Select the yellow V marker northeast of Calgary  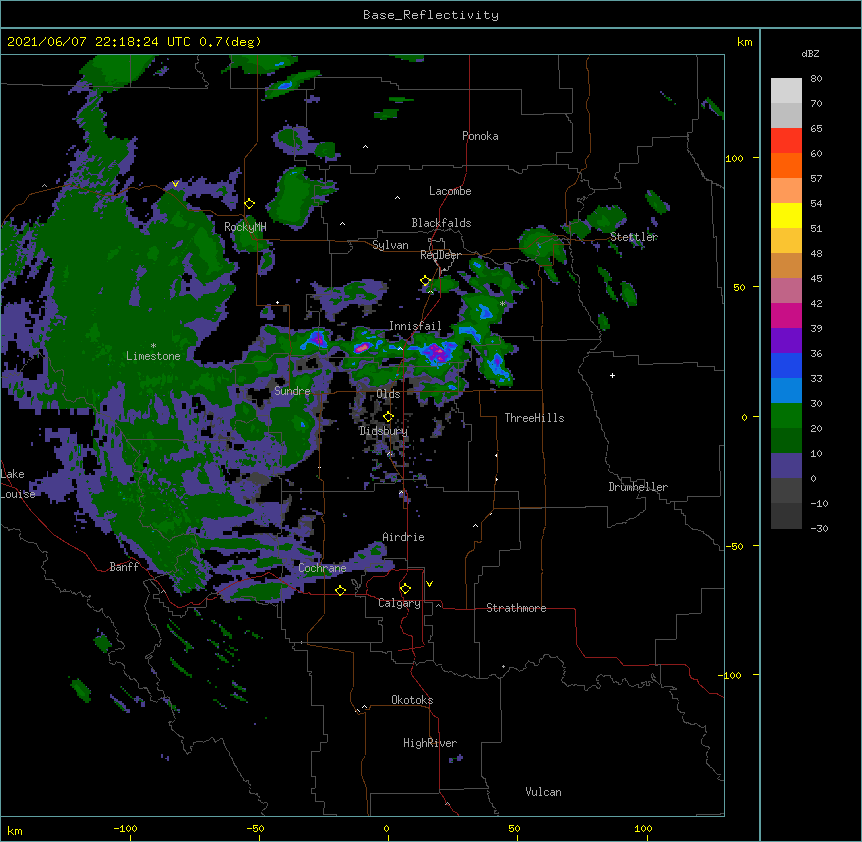tap(429, 584)
